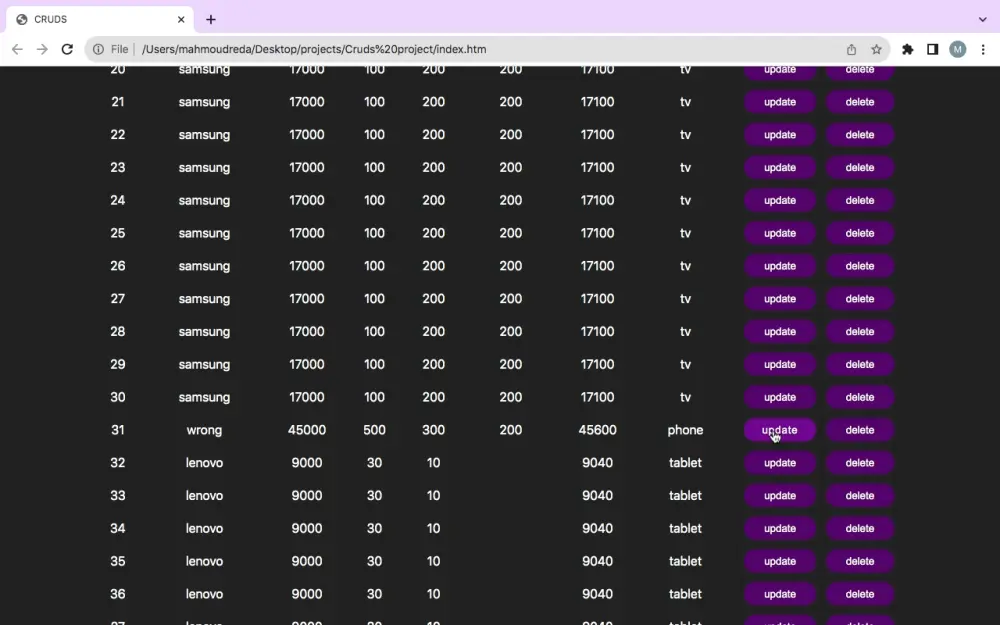Go forward using browser forward arrow
This screenshot has width=1000, height=625.
click(x=42, y=49)
